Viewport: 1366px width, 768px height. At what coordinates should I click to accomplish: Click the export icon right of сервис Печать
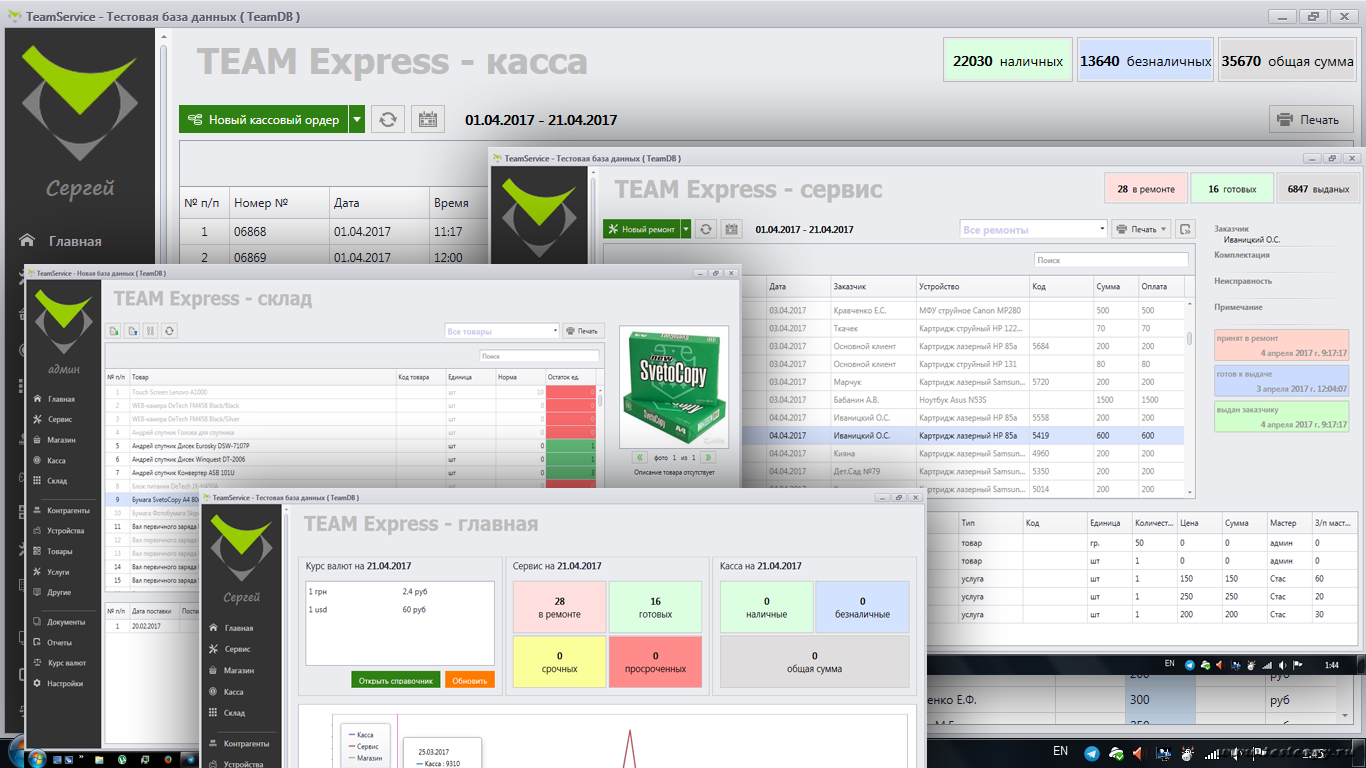pyautogui.click(x=1185, y=229)
